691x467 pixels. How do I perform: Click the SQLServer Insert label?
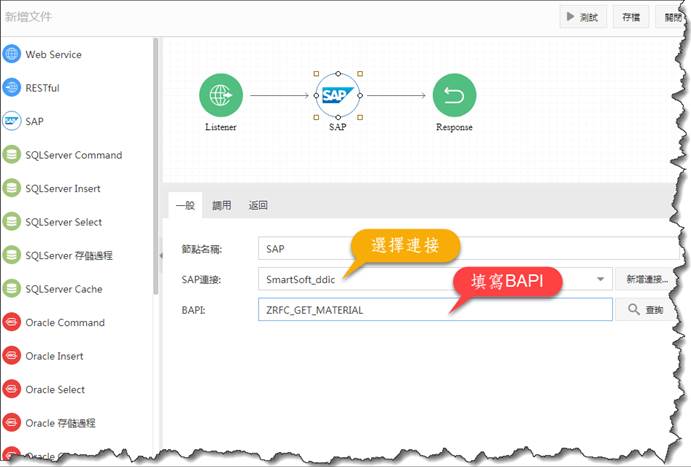[63, 189]
